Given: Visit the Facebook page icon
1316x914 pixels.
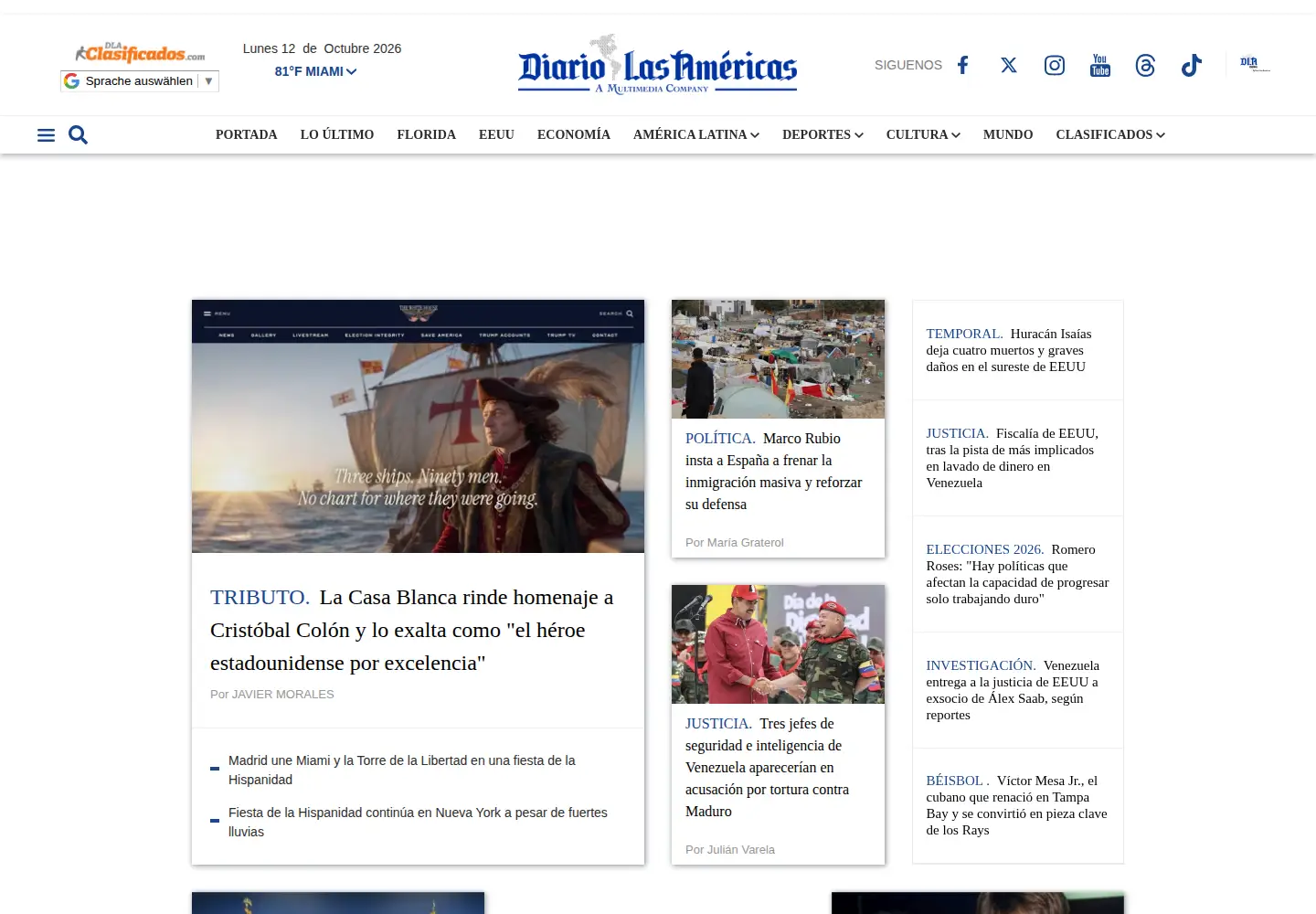Looking at the screenshot, I should pyautogui.click(x=963, y=65).
